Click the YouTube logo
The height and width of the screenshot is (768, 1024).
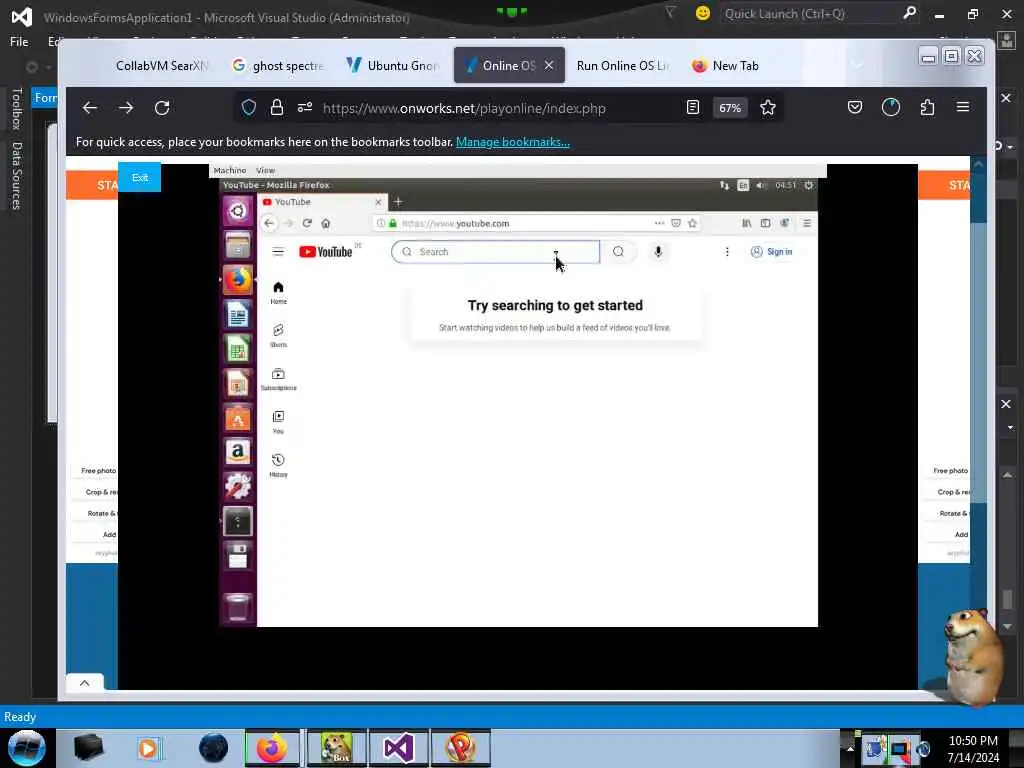click(x=325, y=252)
